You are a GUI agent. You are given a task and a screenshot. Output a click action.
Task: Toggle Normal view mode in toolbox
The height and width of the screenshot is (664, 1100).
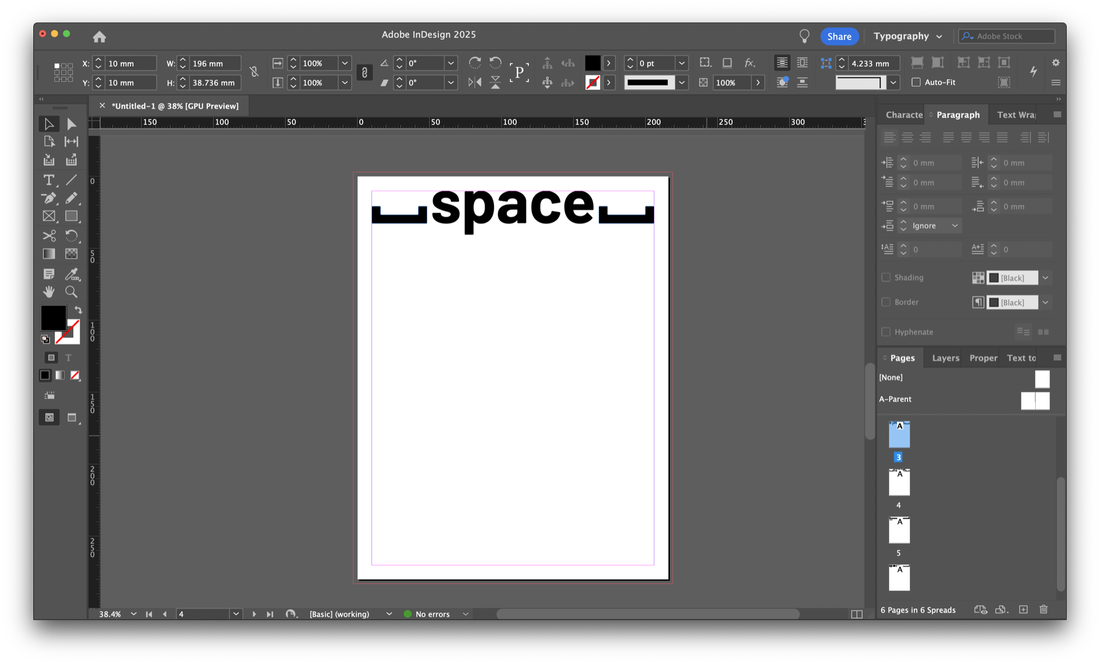(x=49, y=417)
